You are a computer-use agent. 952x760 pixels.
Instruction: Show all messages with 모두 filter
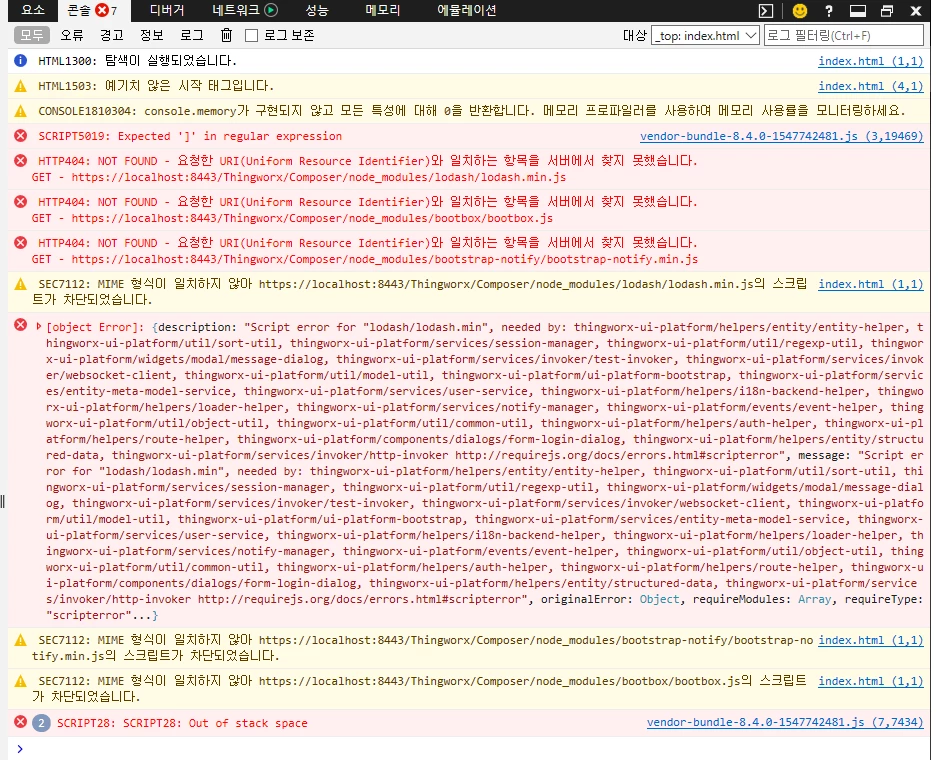click(x=32, y=35)
